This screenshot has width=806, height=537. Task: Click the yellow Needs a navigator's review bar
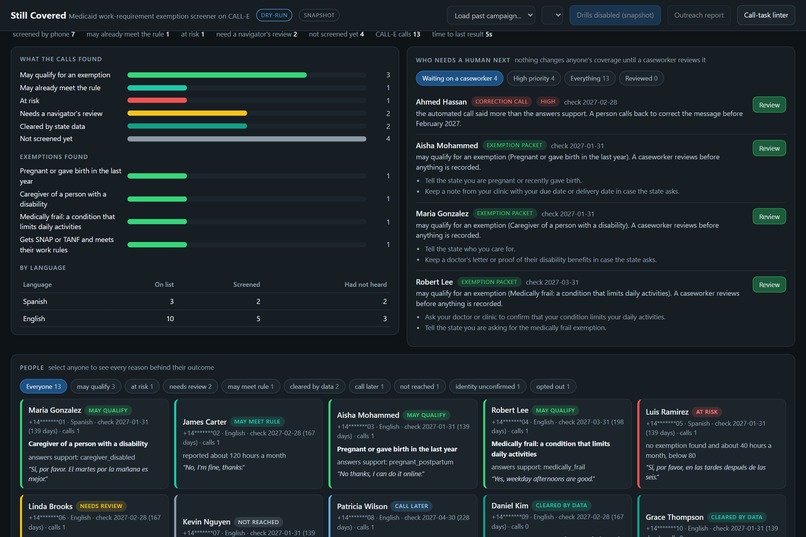(187, 113)
